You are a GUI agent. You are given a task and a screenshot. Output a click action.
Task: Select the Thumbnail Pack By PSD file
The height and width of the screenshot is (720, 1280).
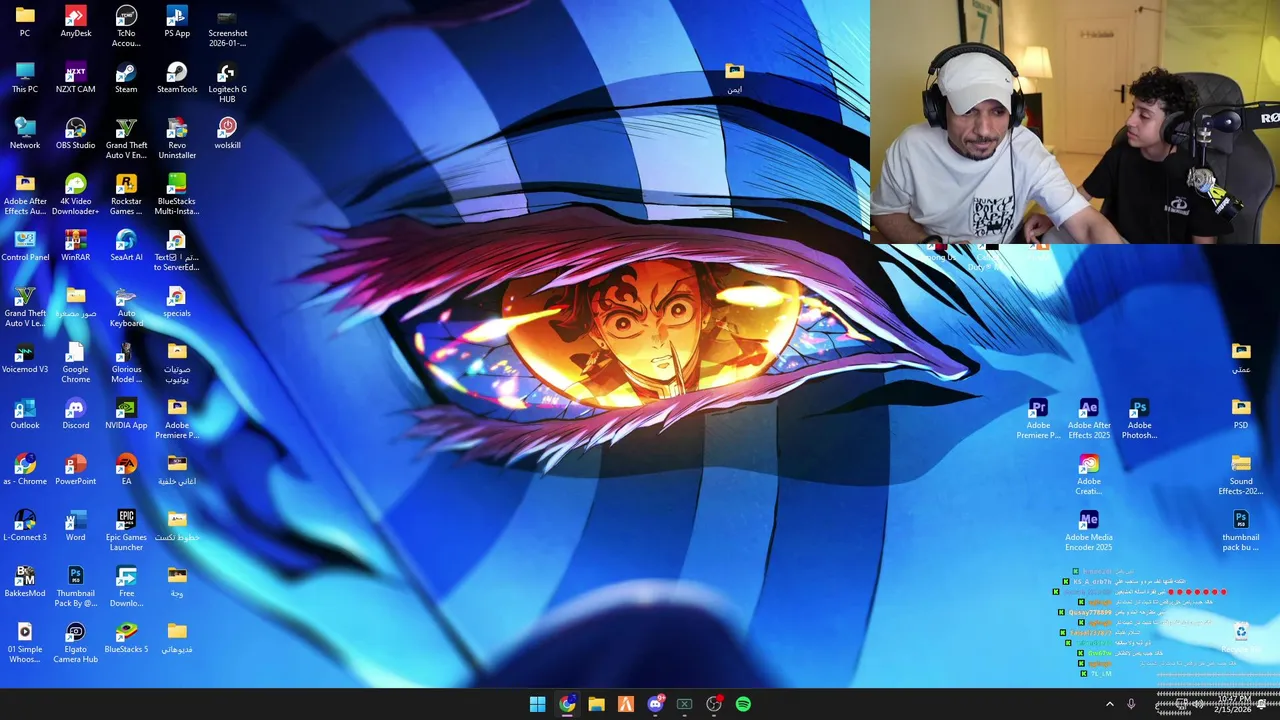[76, 586]
